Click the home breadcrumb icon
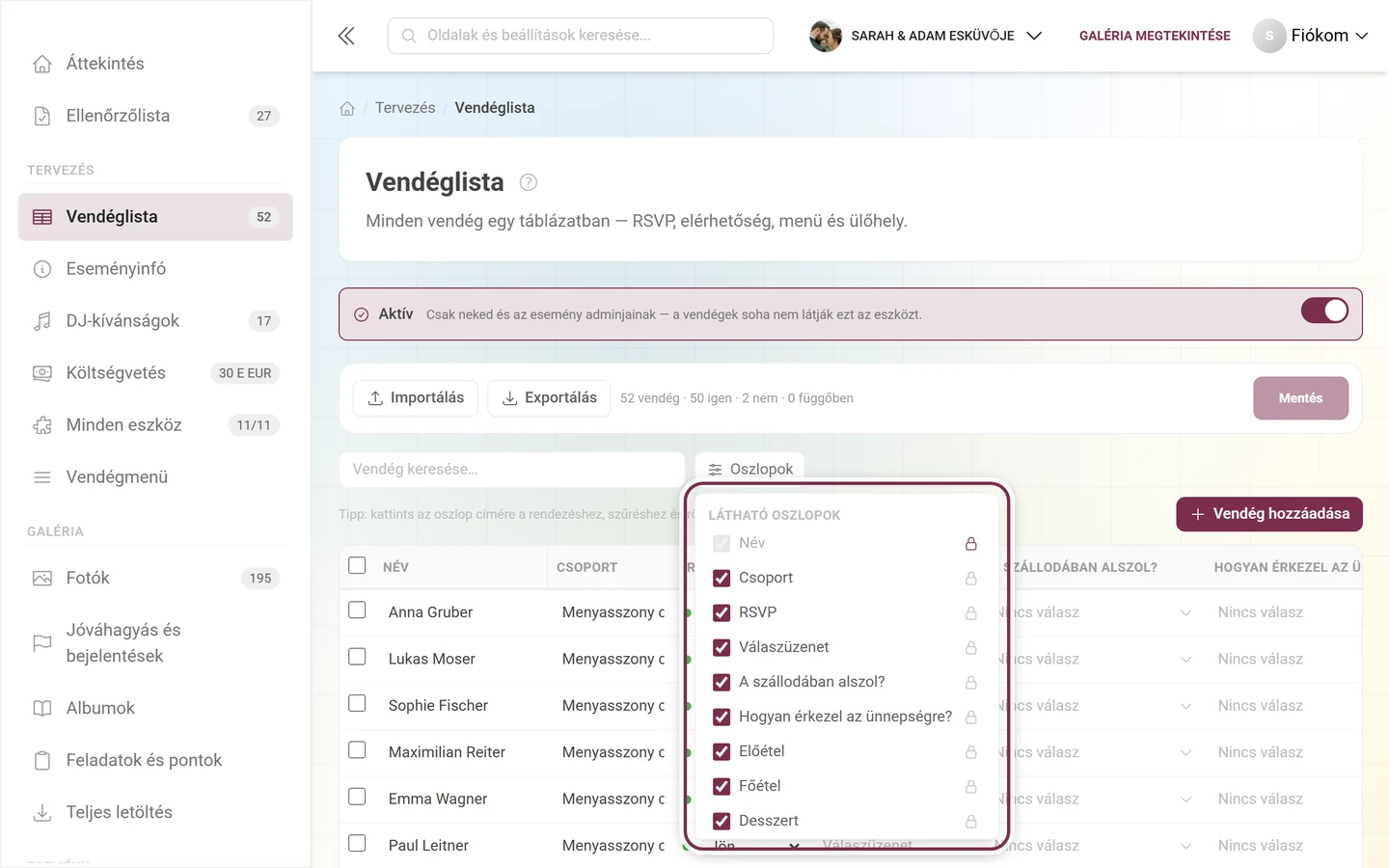Image resolution: width=1389 pixels, height=868 pixels. pos(347,108)
